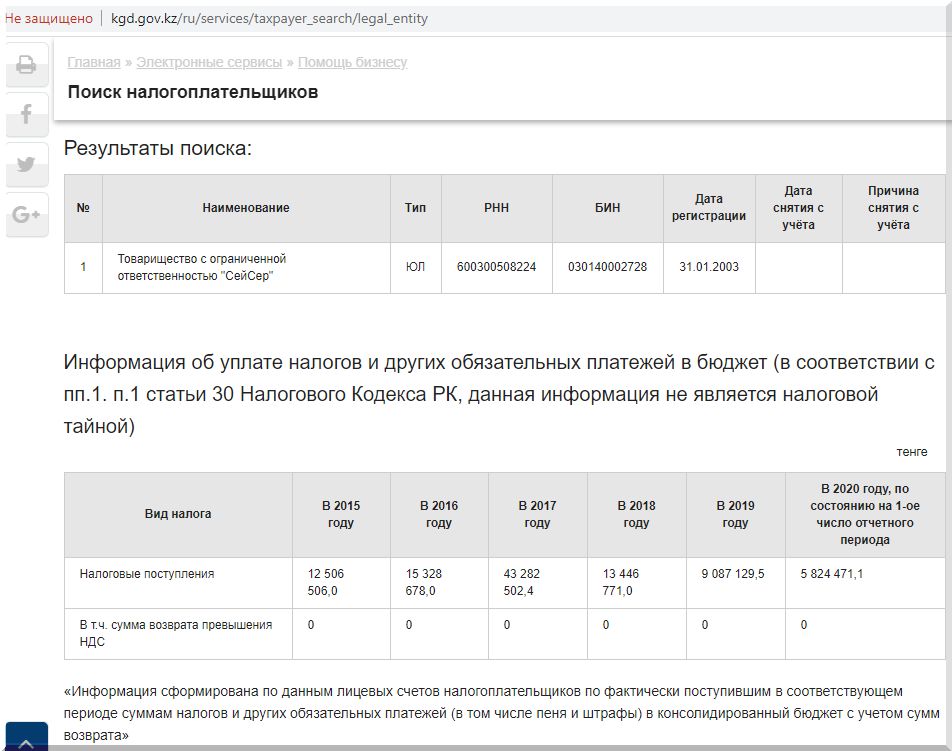Open the Электронные сервисы breadcrumb link

[209, 63]
